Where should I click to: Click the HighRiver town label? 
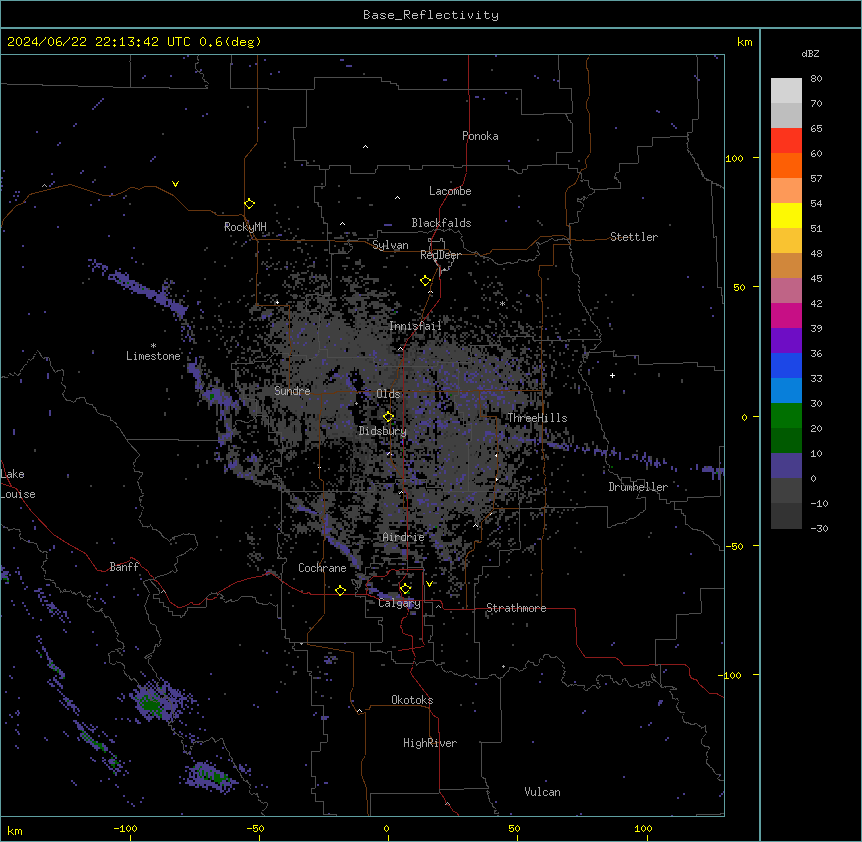(430, 743)
